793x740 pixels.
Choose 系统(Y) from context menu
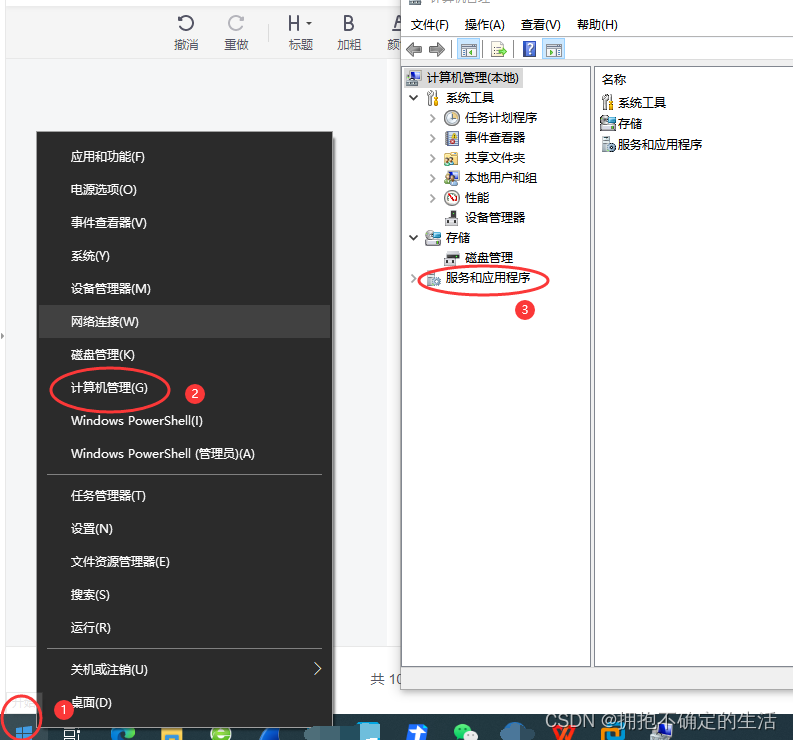185,255
